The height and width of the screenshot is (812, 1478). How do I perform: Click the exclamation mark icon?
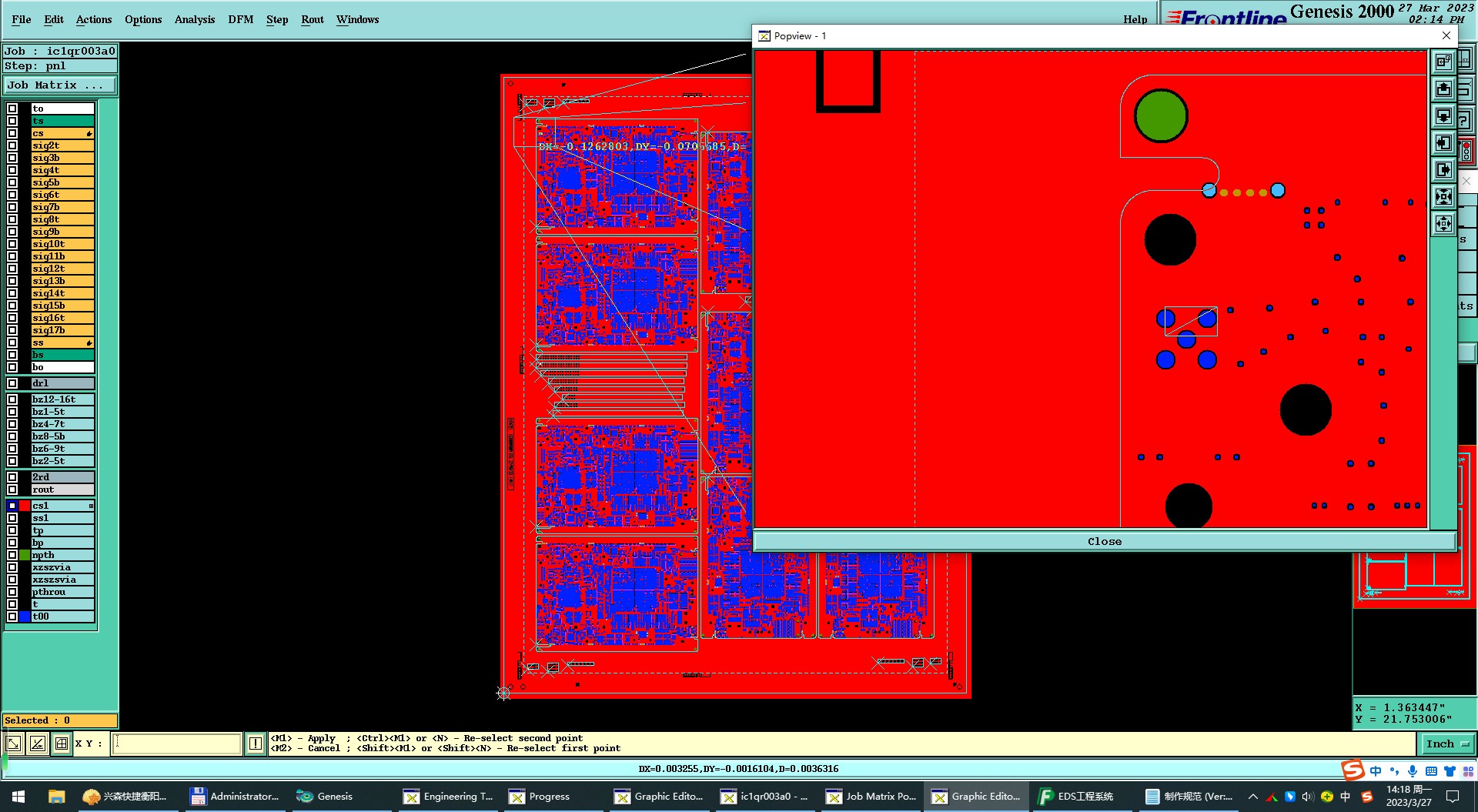(256, 743)
